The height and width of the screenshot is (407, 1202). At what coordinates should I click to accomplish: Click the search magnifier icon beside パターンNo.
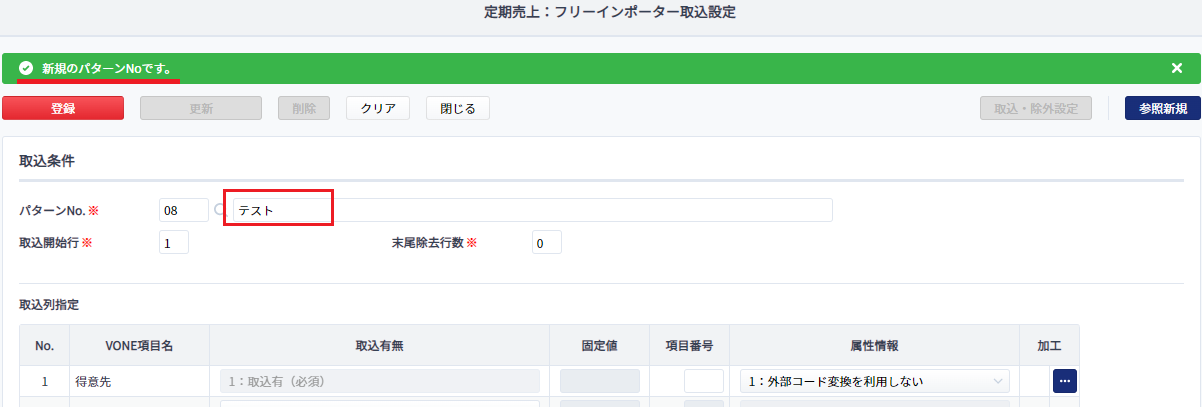220,210
